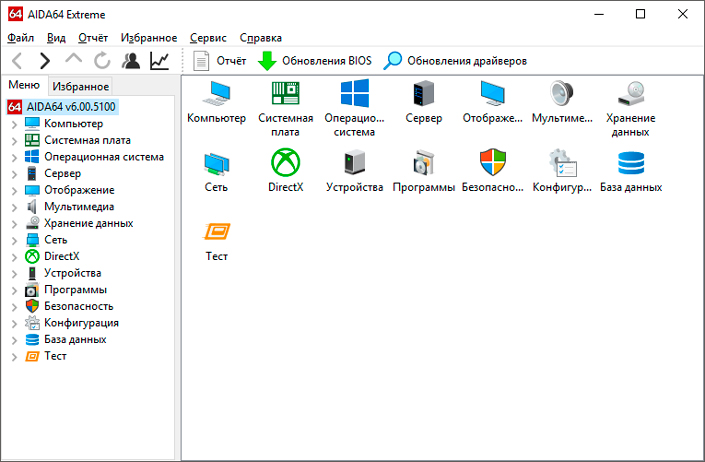
Task: Go forward with the right arrow
Action: [x=45, y=61]
